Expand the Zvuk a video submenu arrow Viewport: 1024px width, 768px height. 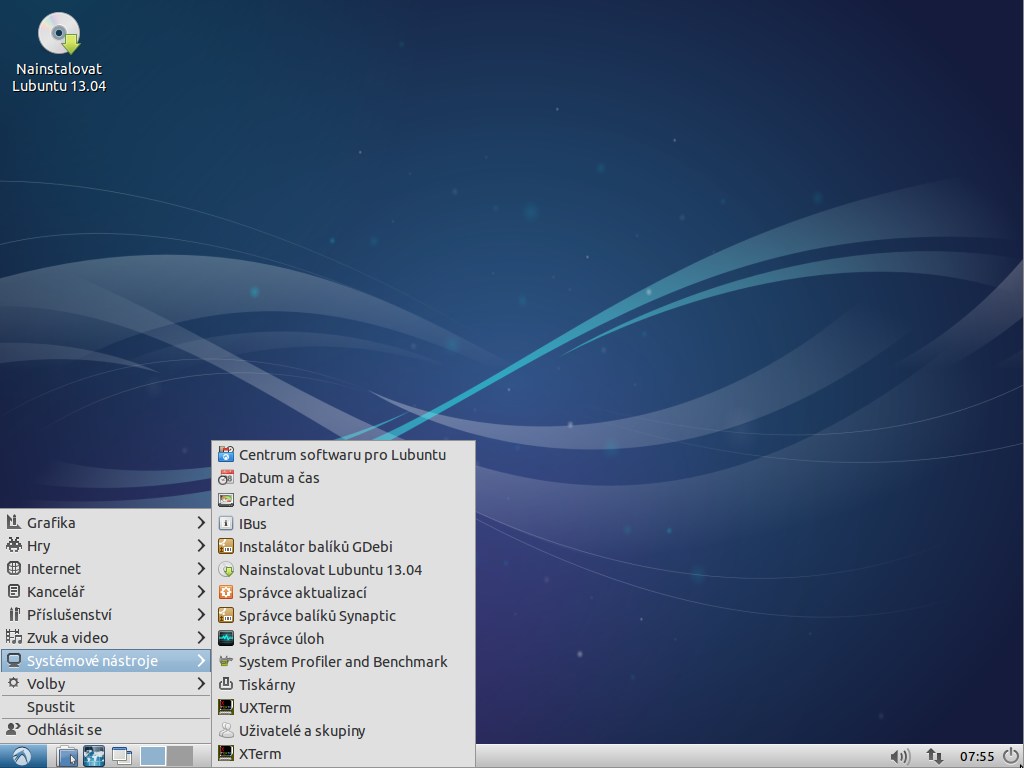click(201, 637)
